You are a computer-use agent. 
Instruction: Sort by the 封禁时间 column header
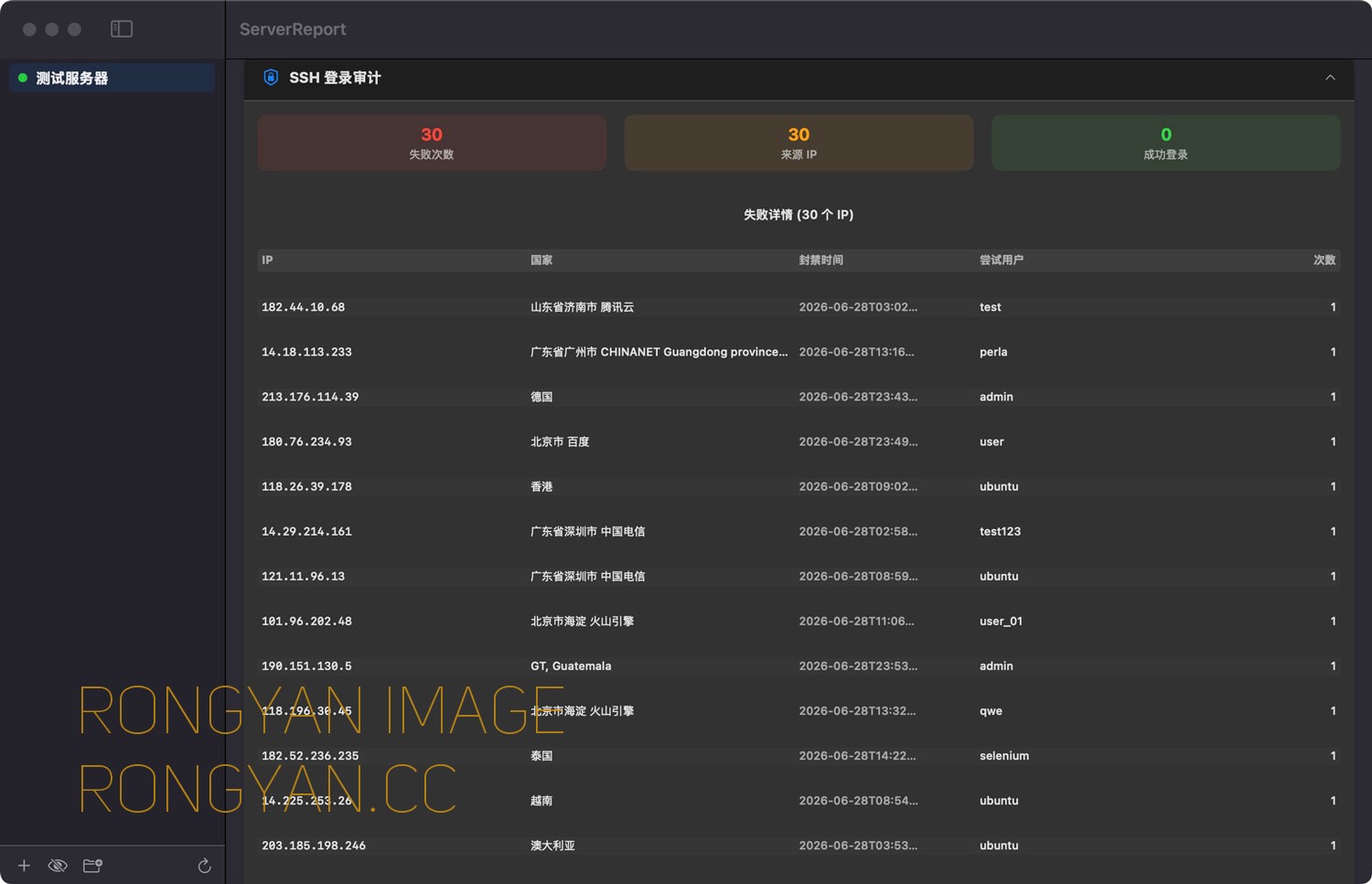pos(821,261)
